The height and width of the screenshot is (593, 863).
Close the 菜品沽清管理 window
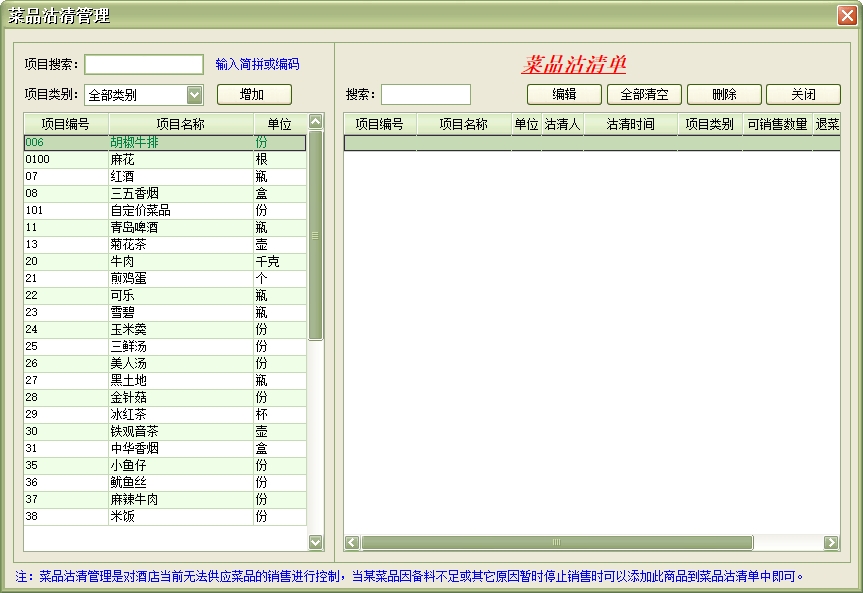846,15
